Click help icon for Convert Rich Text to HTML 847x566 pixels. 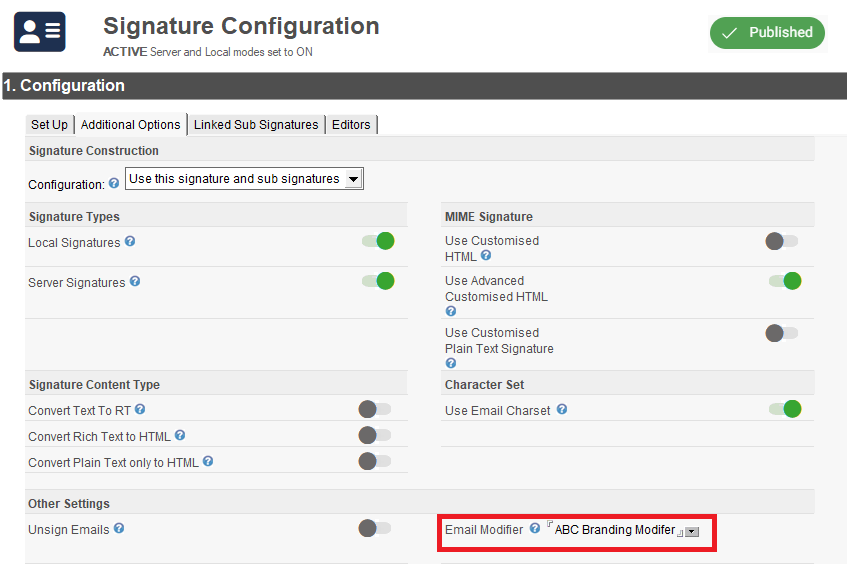coord(180,436)
